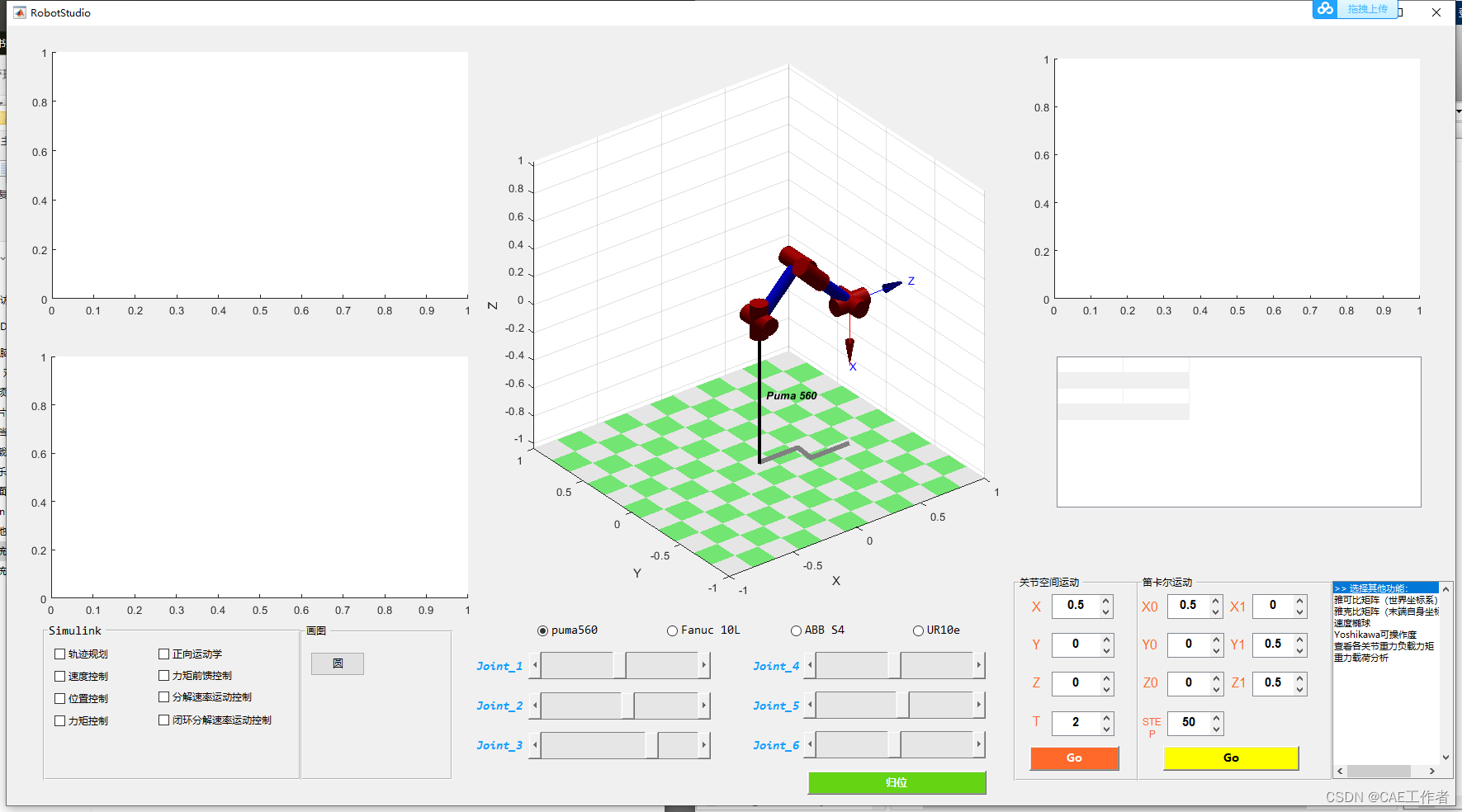Screen dimensions: 1462x812
Task: Close the RobotStudio window
Action: point(1436,12)
